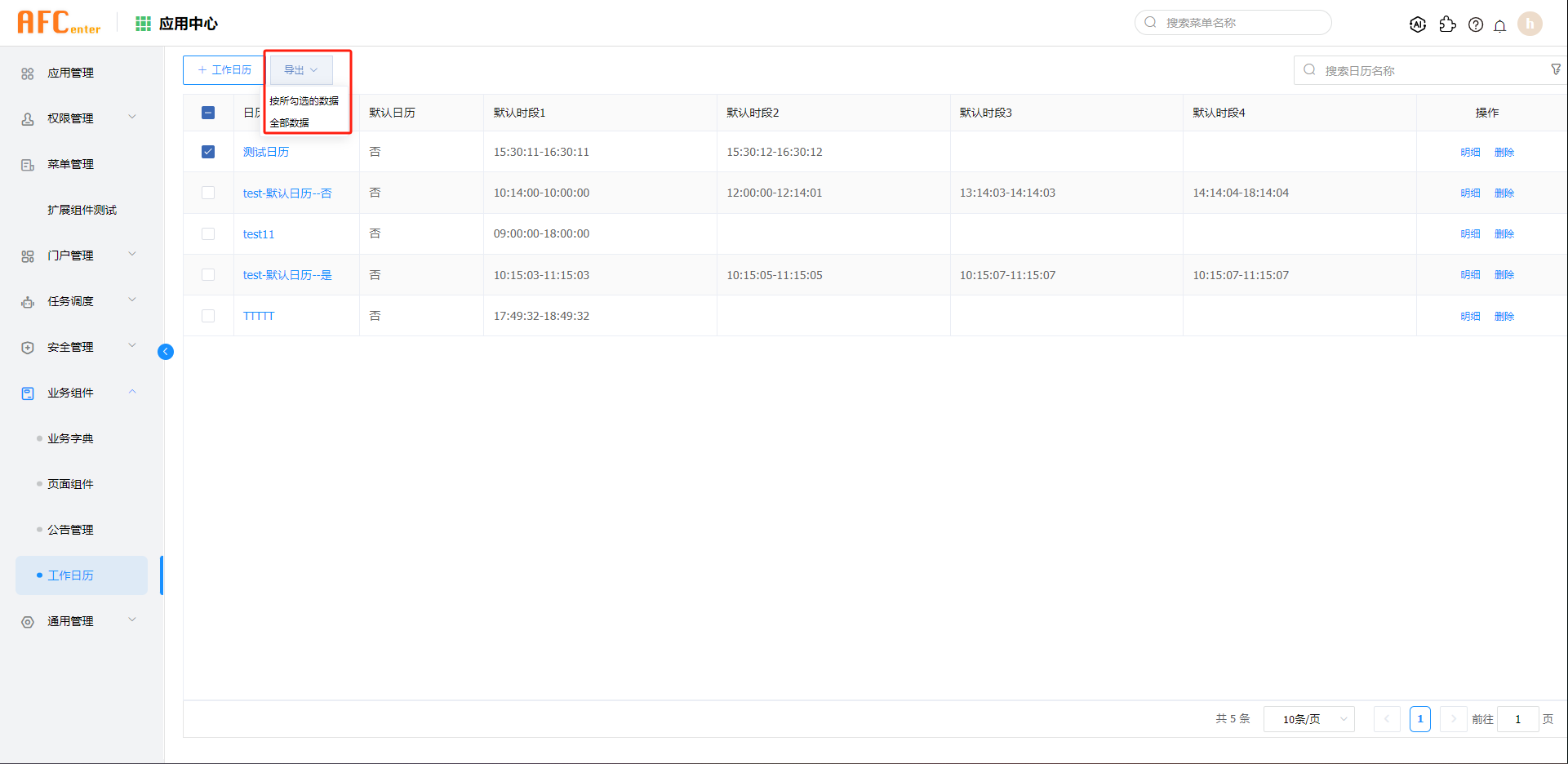
Task: Open the TTTTT calendar link
Action: pyautogui.click(x=259, y=316)
